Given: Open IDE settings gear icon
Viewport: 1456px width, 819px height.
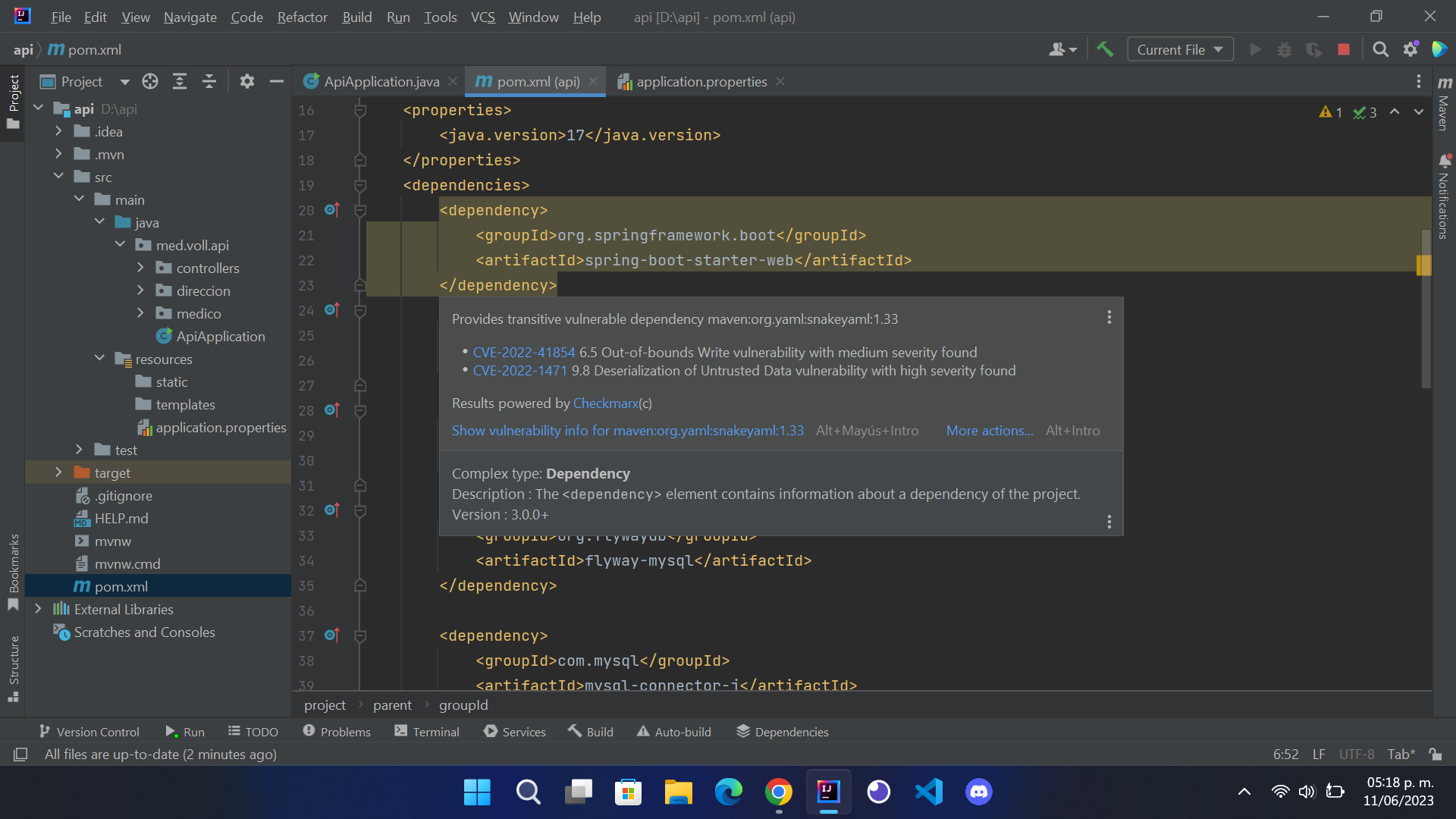Looking at the screenshot, I should 1410,49.
